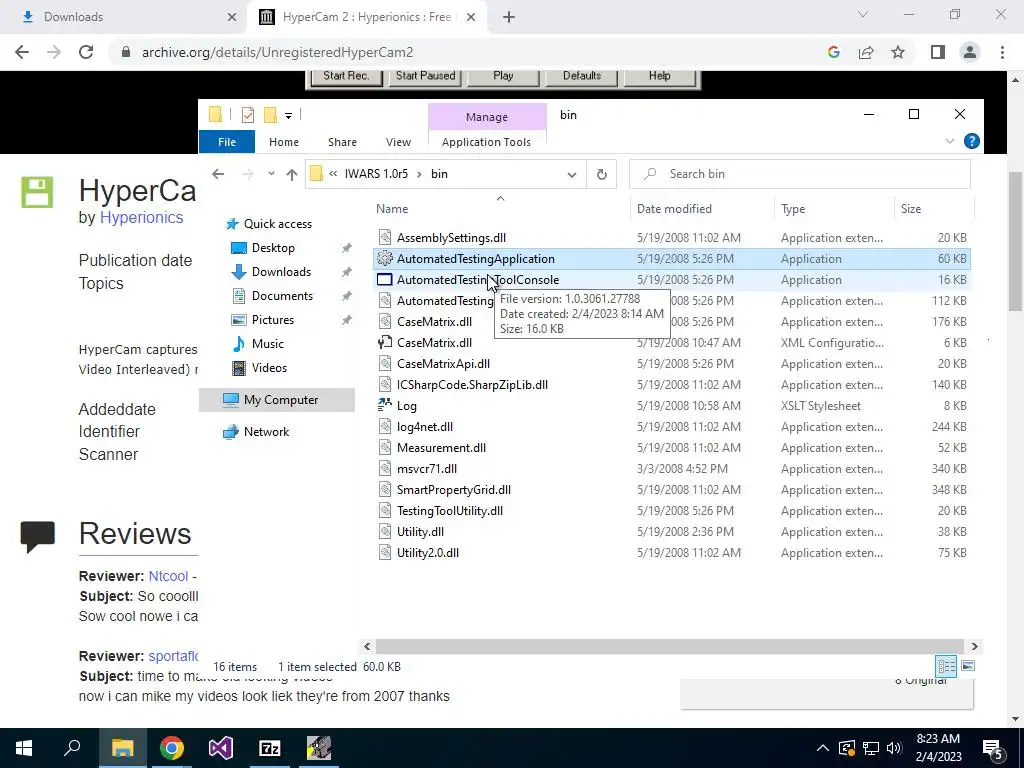Expand the ribbon using the chevron

(950, 141)
